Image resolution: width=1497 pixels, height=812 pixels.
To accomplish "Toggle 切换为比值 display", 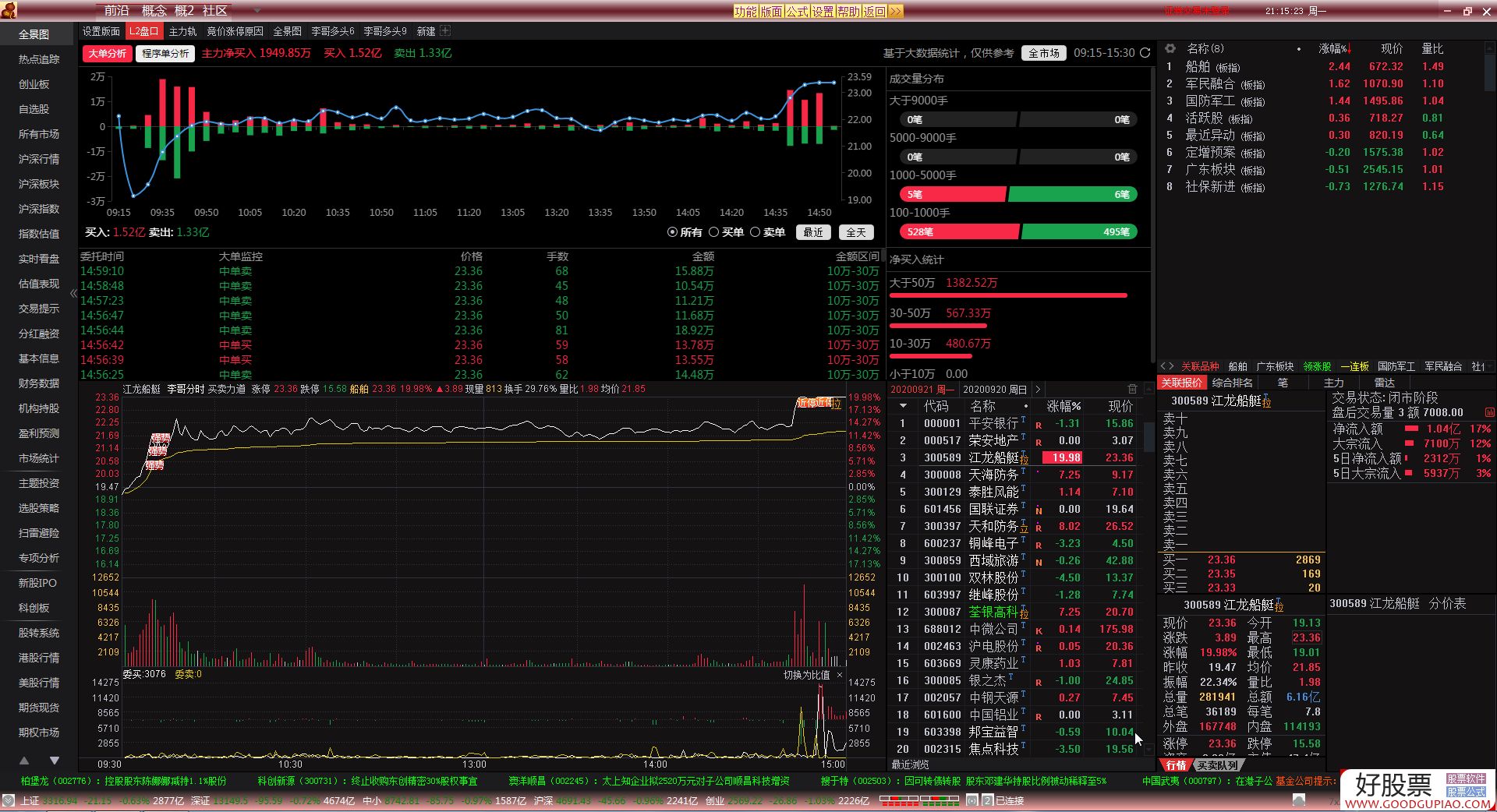I will pyautogui.click(x=806, y=675).
